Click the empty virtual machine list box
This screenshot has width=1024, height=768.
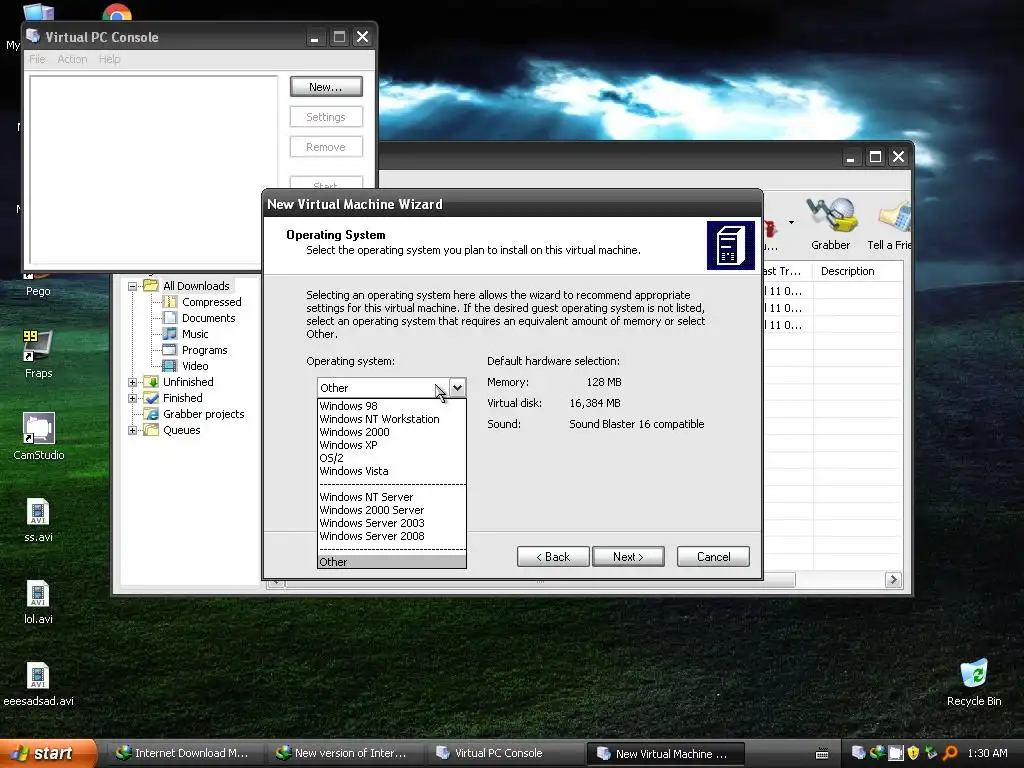point(153,170)
